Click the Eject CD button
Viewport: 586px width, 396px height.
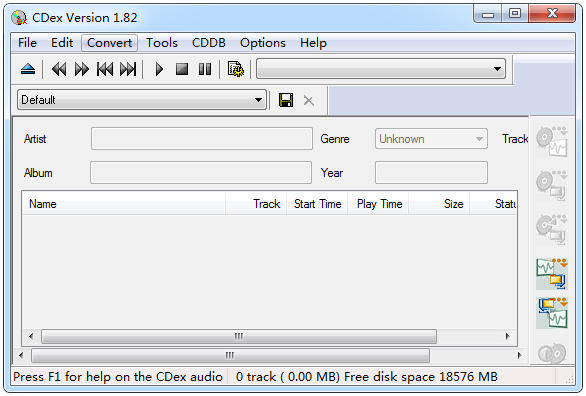tap(28, 69)
